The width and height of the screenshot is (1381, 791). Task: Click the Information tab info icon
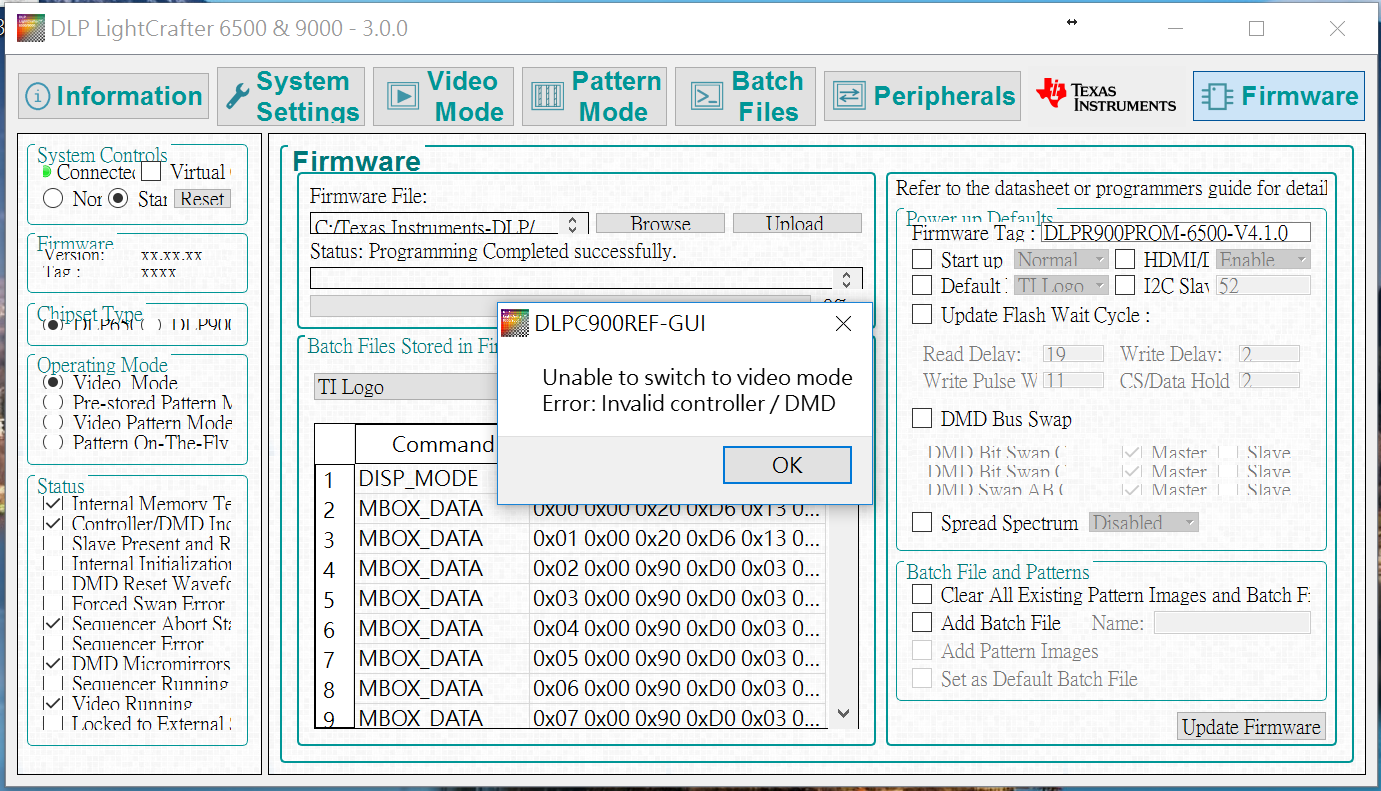[x=38, y=97]
